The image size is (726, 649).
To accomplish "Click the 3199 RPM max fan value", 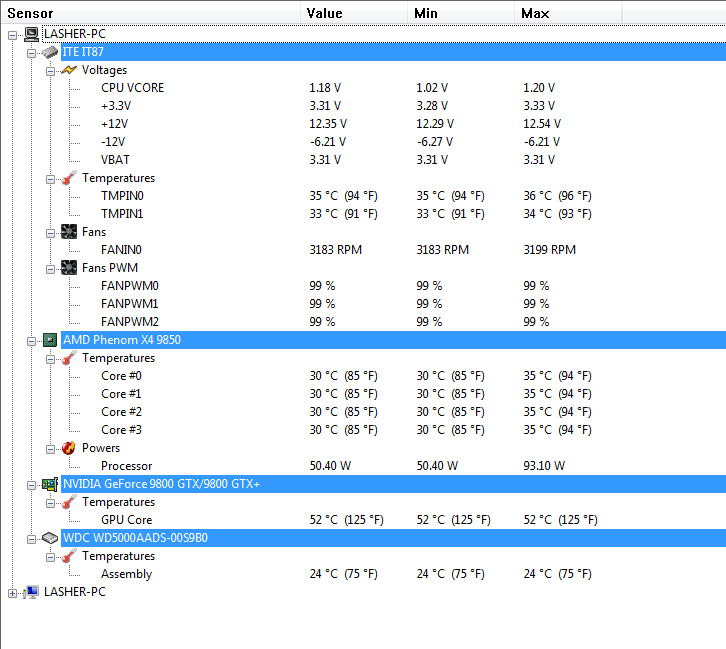I will pos(550,250).
